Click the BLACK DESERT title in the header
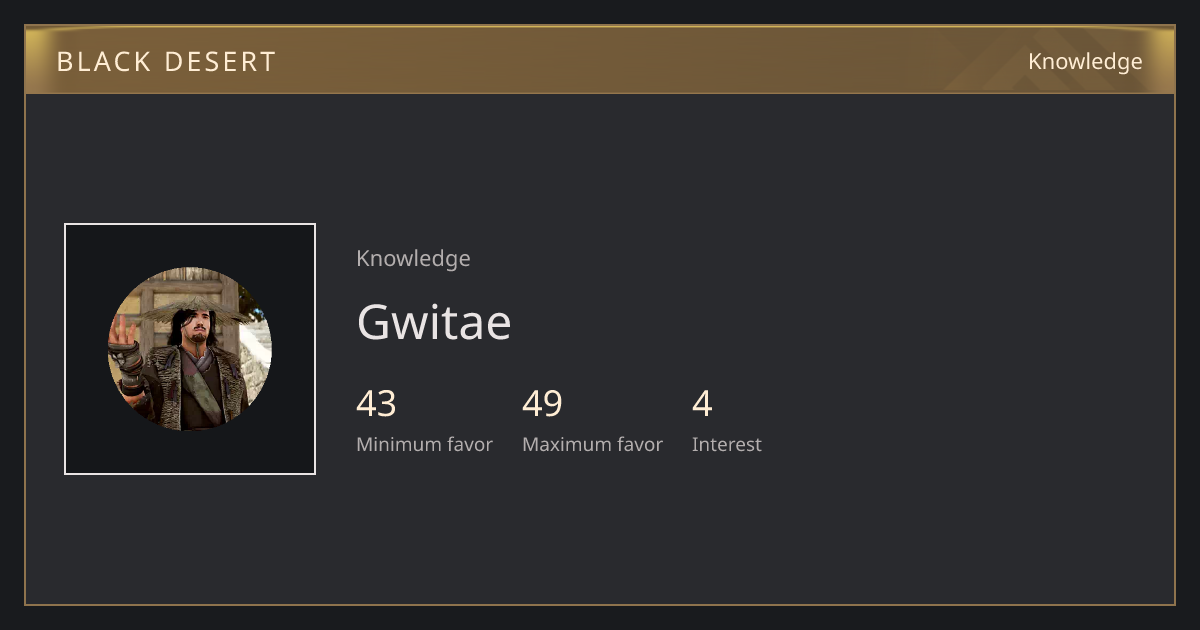Image resolution: width=1200 pixels, height=630 pixels. click(166, 62)
